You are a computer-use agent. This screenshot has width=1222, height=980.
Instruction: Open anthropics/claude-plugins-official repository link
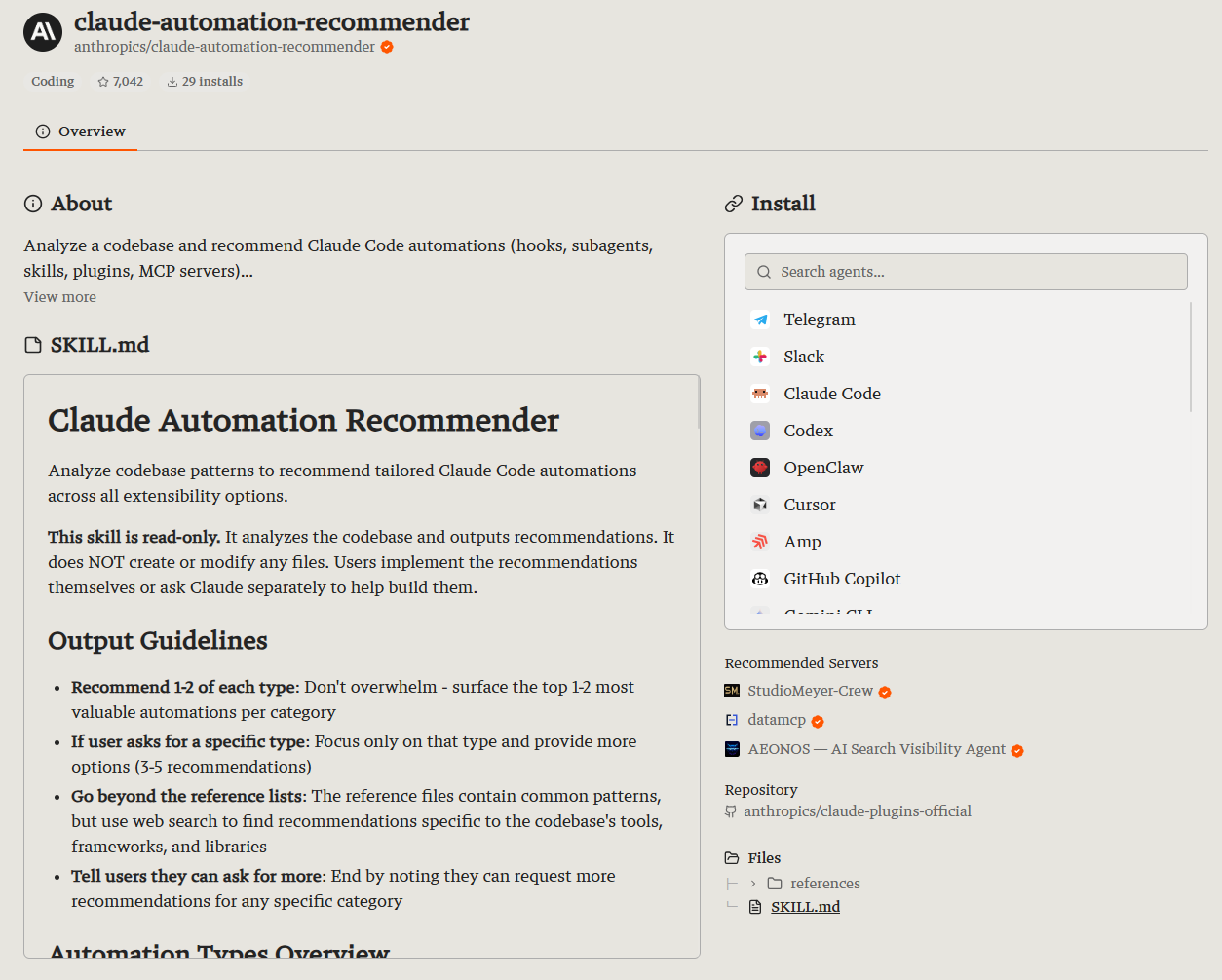pyautogui.click(x=858, y=811)
